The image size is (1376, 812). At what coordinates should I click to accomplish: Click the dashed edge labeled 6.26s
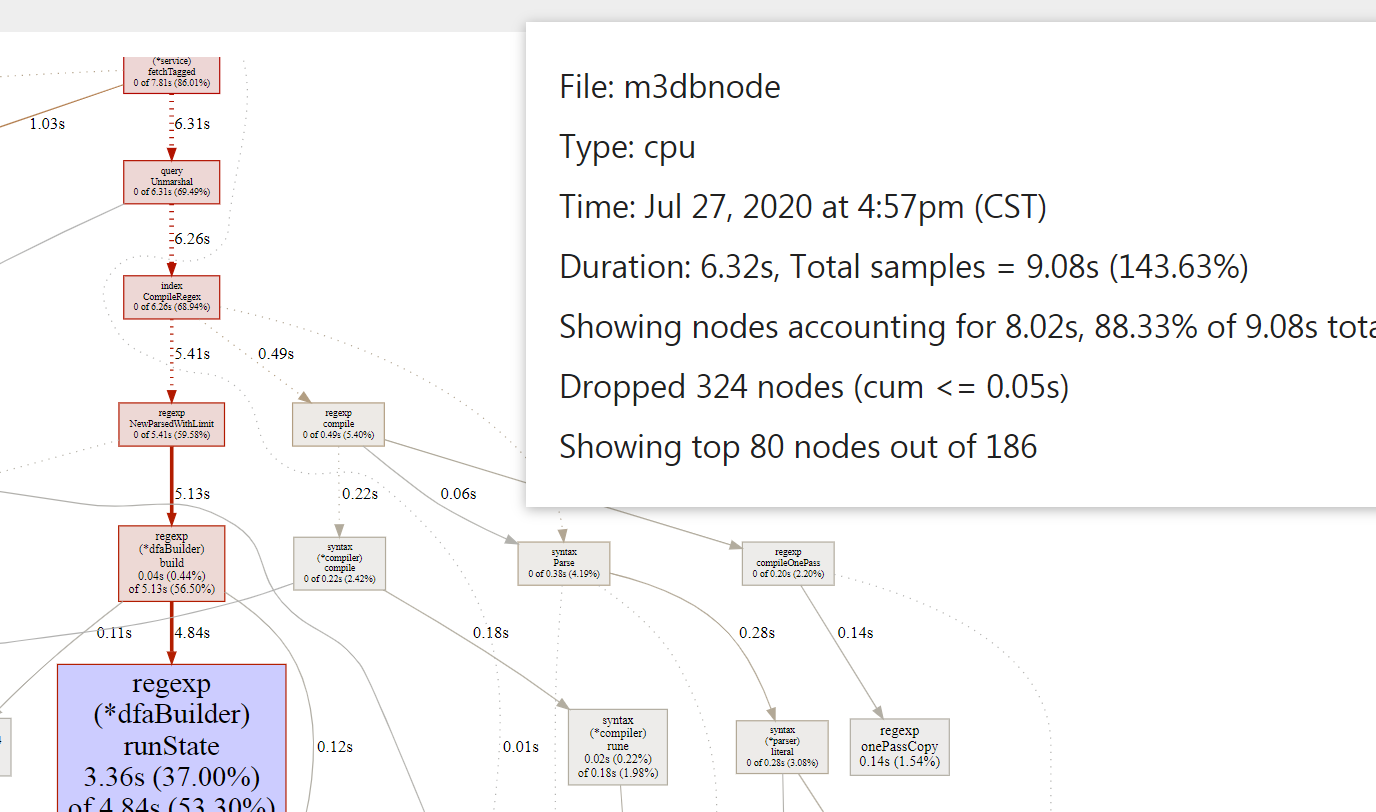[190, 238]
